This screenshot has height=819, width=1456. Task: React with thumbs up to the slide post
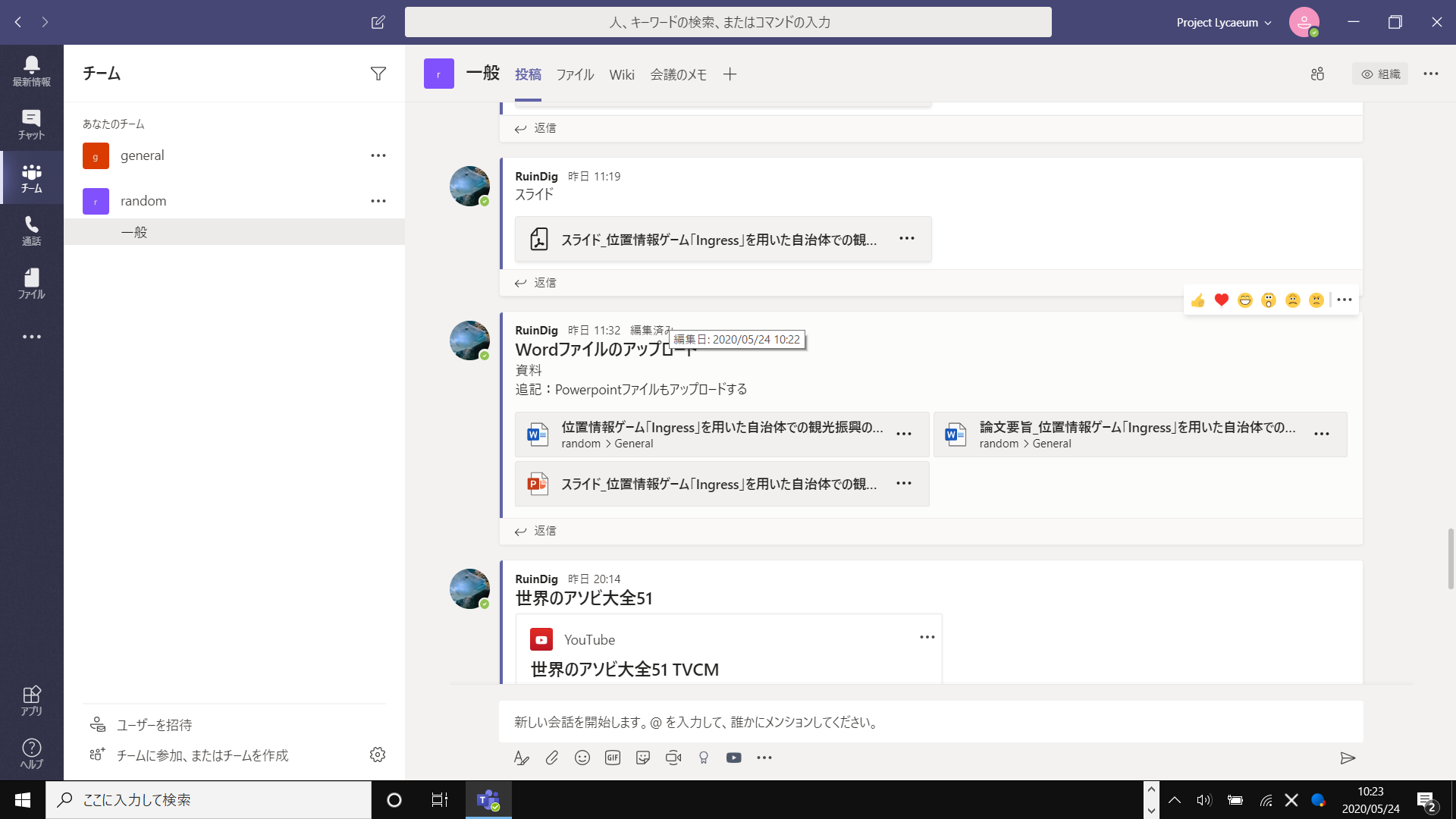tap(1198, 300)
